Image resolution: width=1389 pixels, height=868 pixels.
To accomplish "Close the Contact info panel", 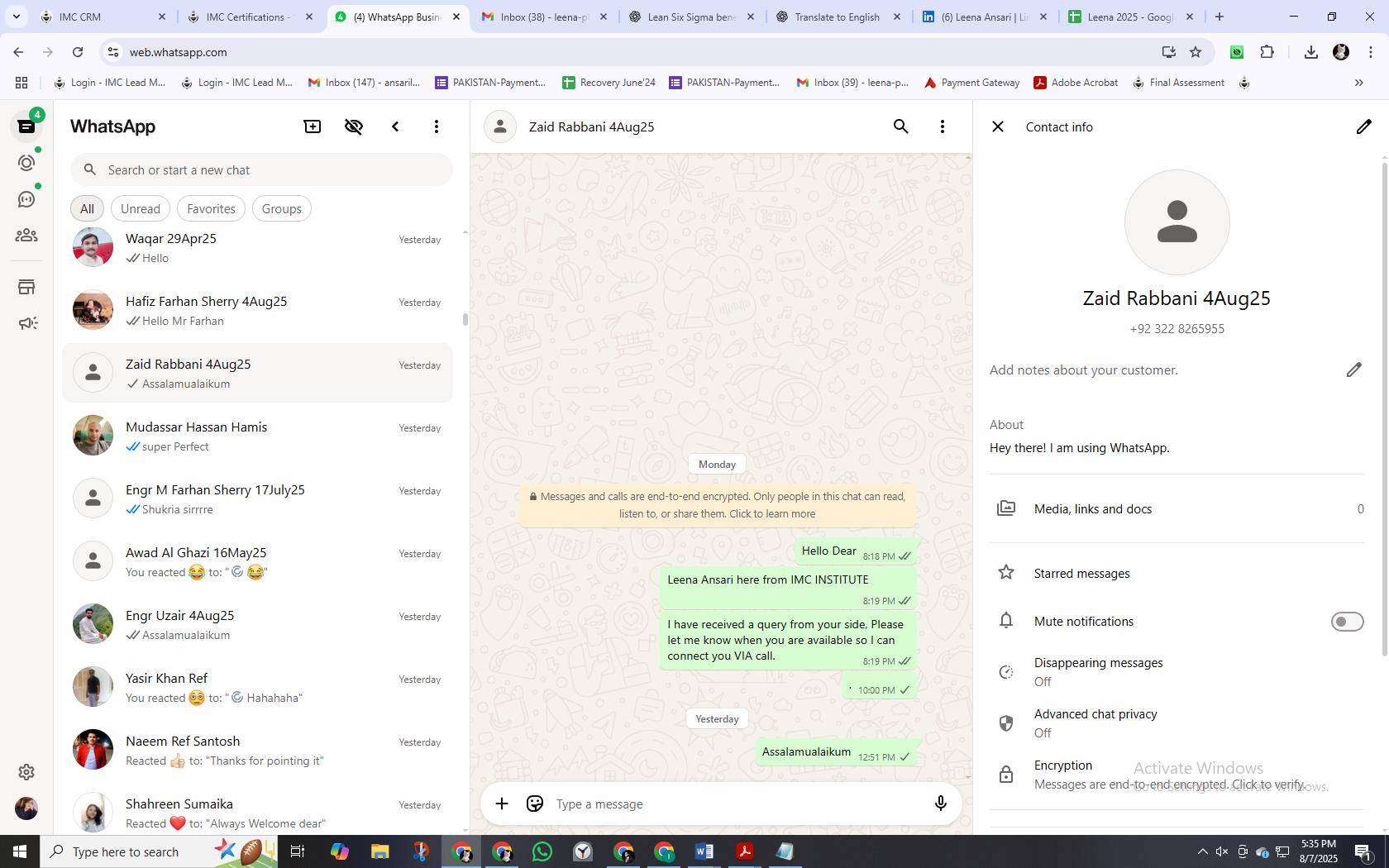I will coord(998,126).
